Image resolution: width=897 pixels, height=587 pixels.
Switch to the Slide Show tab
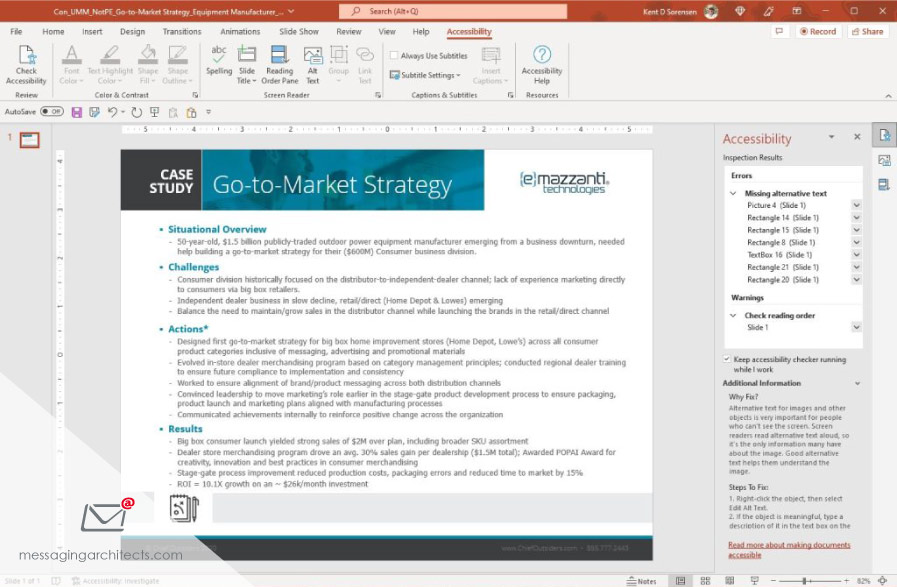pyautogui.click(x=299, y=31)
